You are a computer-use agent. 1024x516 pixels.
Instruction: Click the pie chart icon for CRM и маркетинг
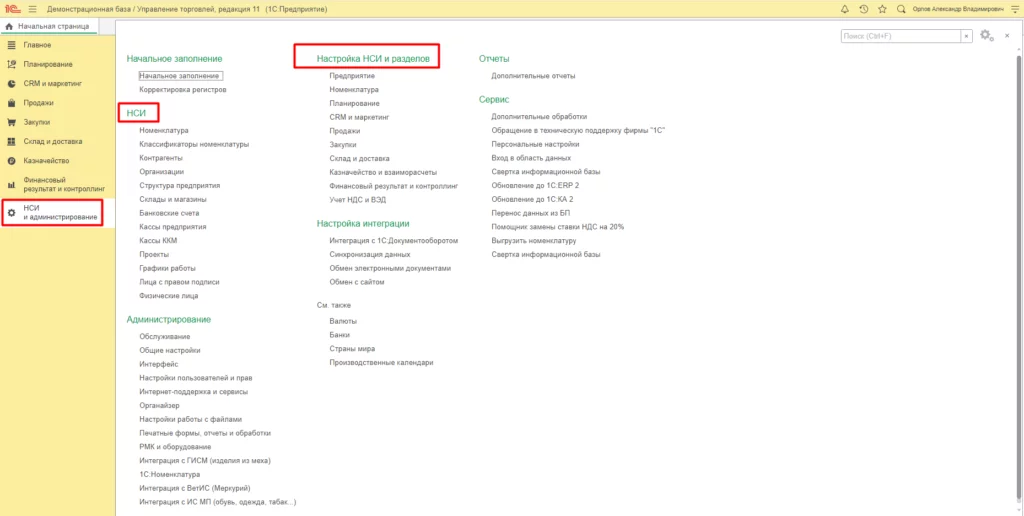(11, 84)
